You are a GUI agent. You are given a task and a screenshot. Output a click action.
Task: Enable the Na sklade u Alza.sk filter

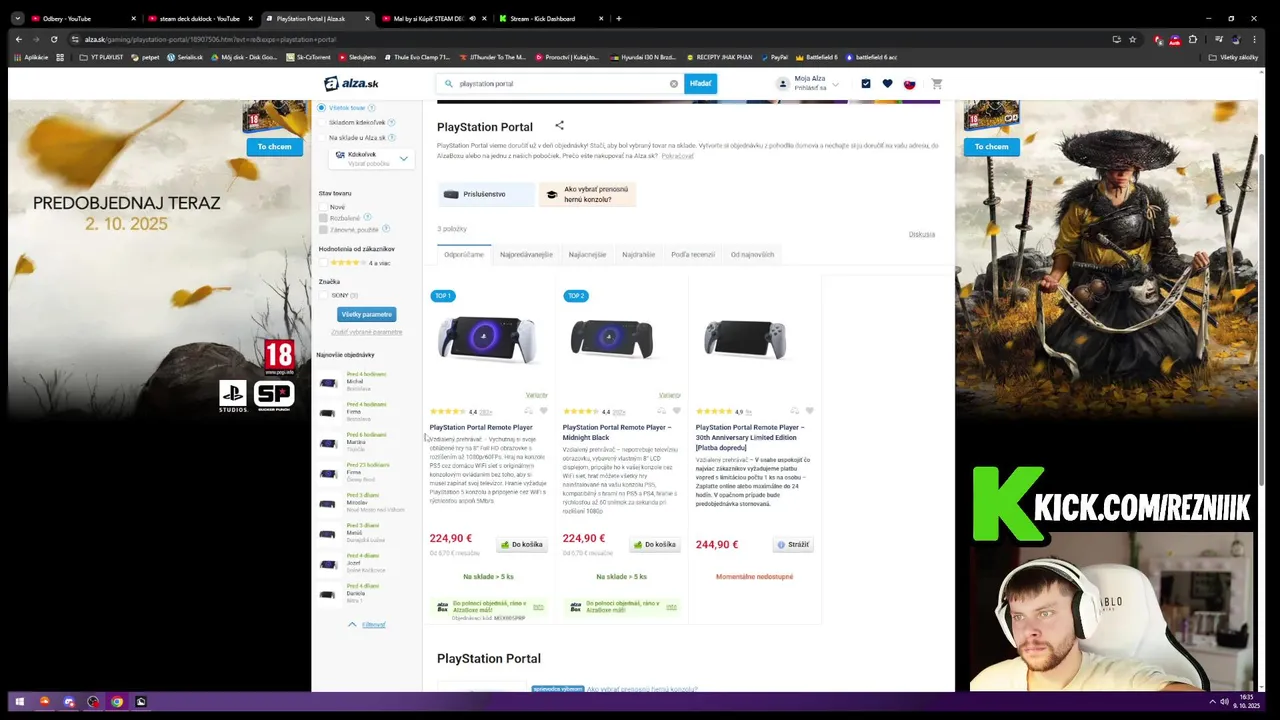coord(322,137)
